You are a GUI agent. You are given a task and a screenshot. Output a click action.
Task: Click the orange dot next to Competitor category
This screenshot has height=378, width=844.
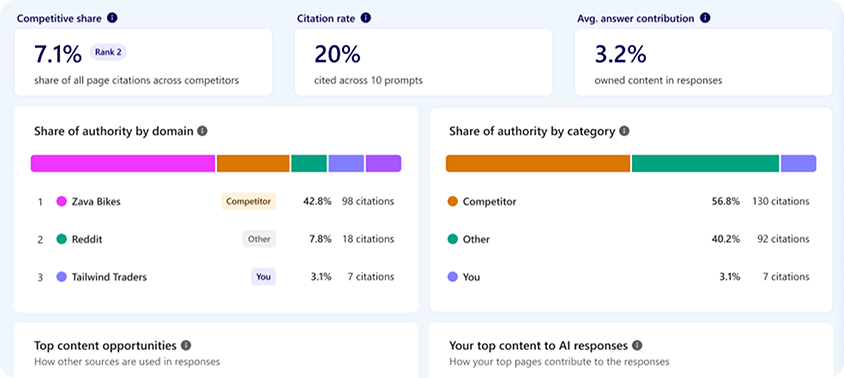[453, 202]
